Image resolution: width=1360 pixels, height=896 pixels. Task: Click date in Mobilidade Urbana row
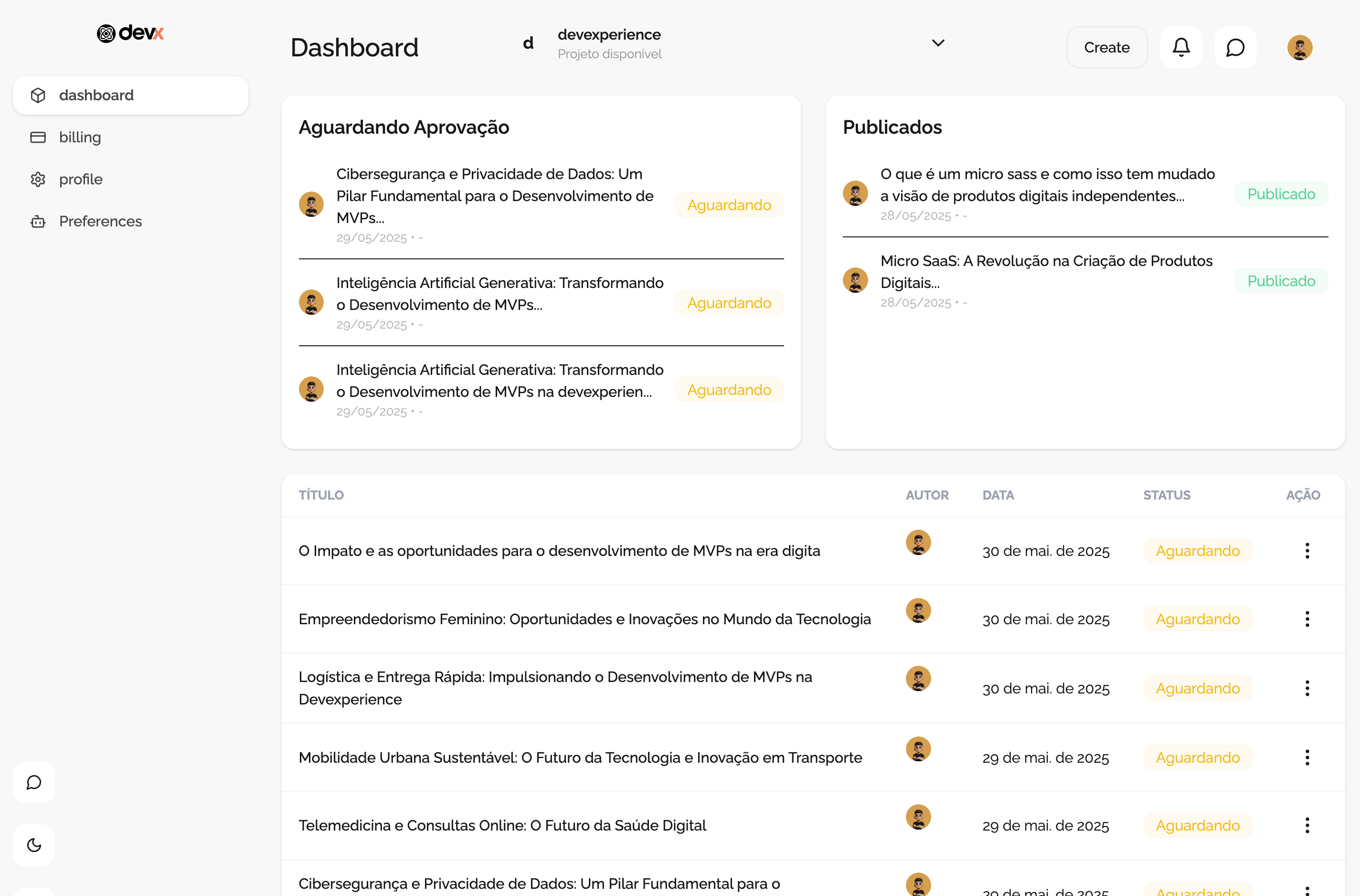[x=1046, y=757]
